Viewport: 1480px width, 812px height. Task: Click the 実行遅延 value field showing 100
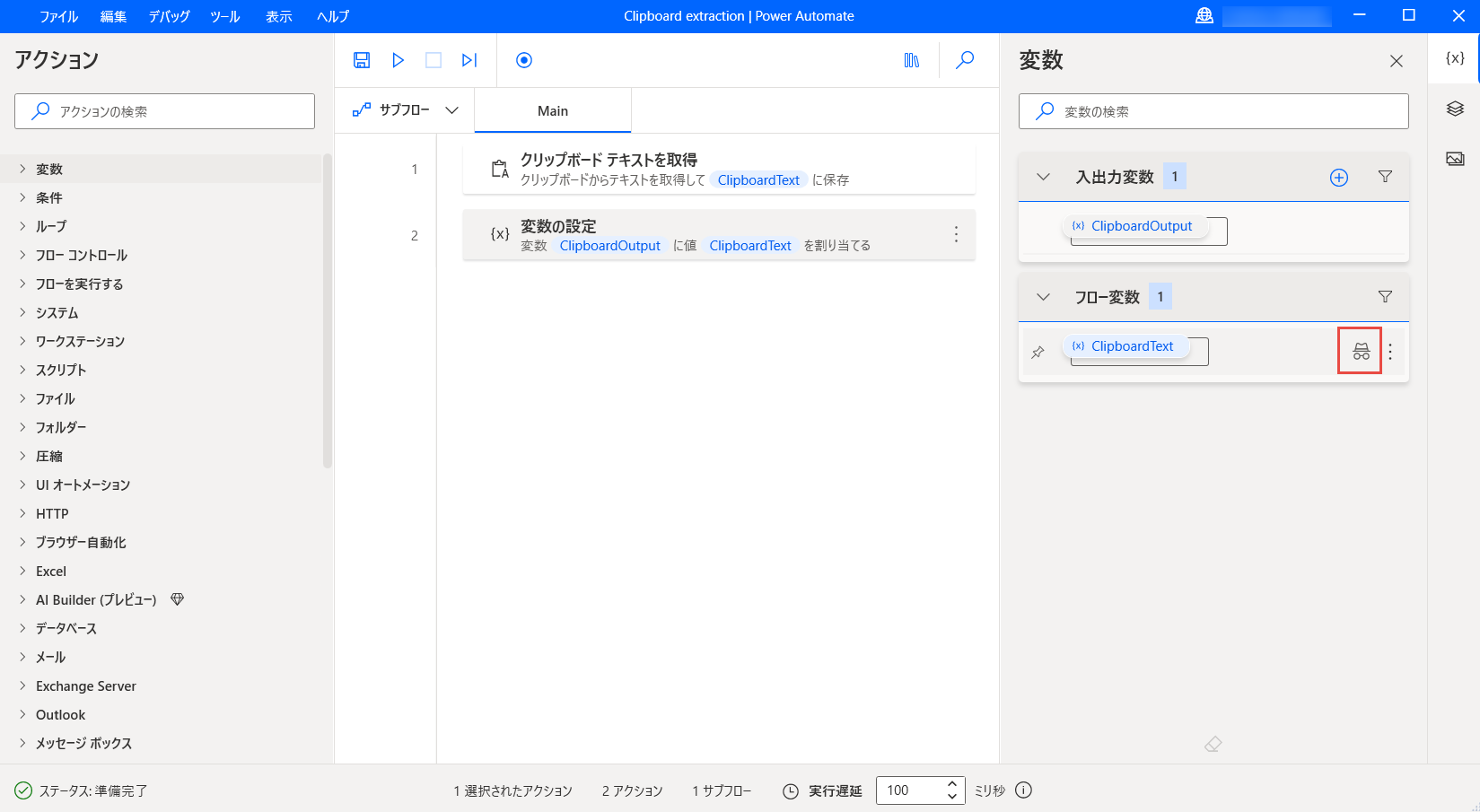tap(908, 790)
